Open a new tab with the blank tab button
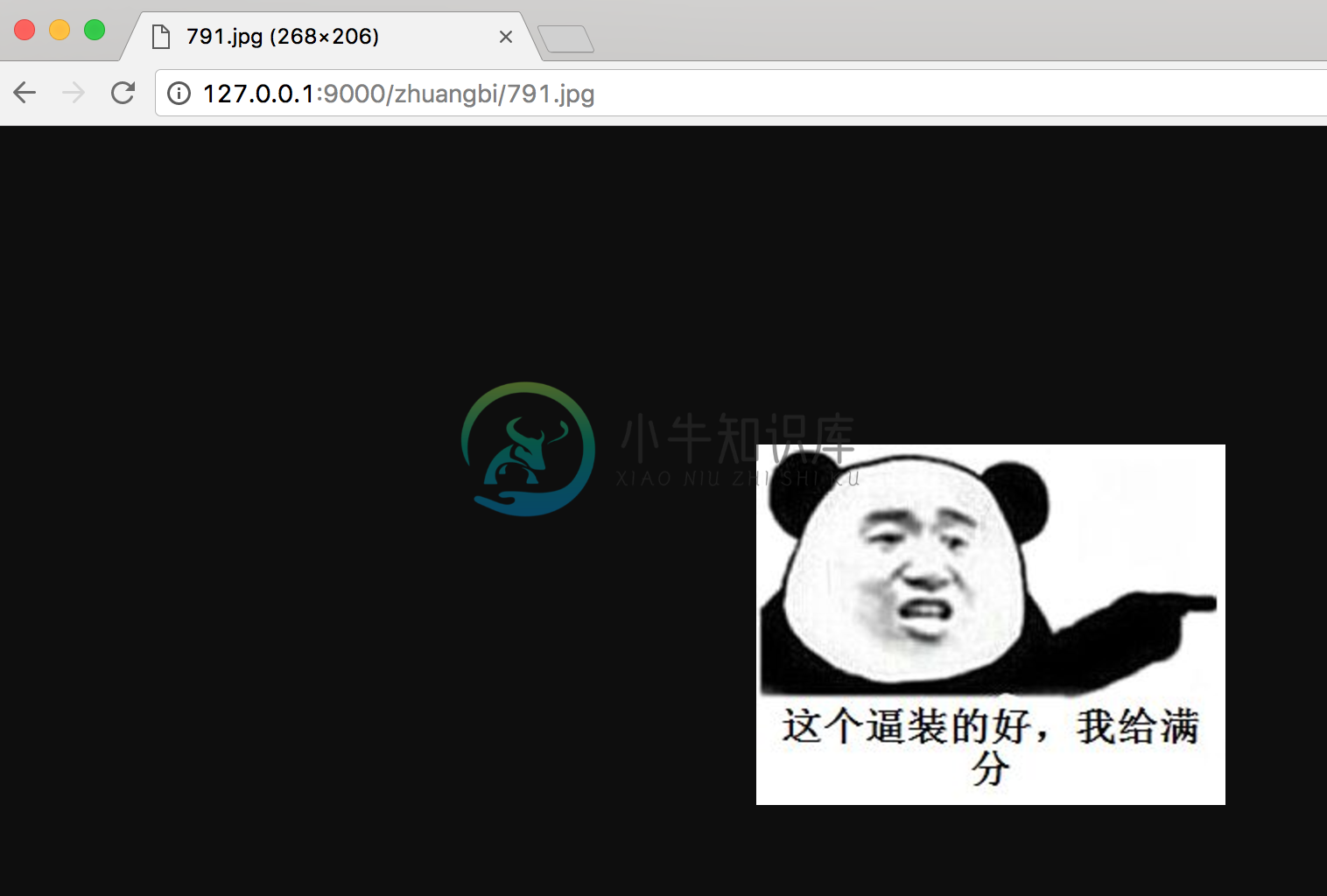Viewport: 1327px width, 896px height. click(565, 39)
